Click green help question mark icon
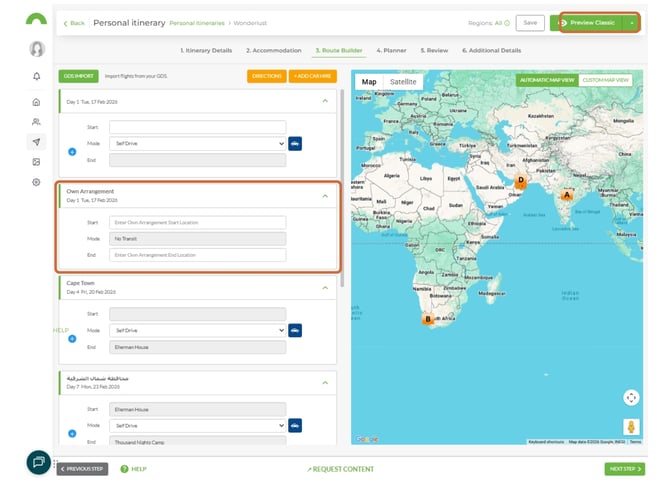Viewport: 670px width, 482px height. [x=124, y=469]
